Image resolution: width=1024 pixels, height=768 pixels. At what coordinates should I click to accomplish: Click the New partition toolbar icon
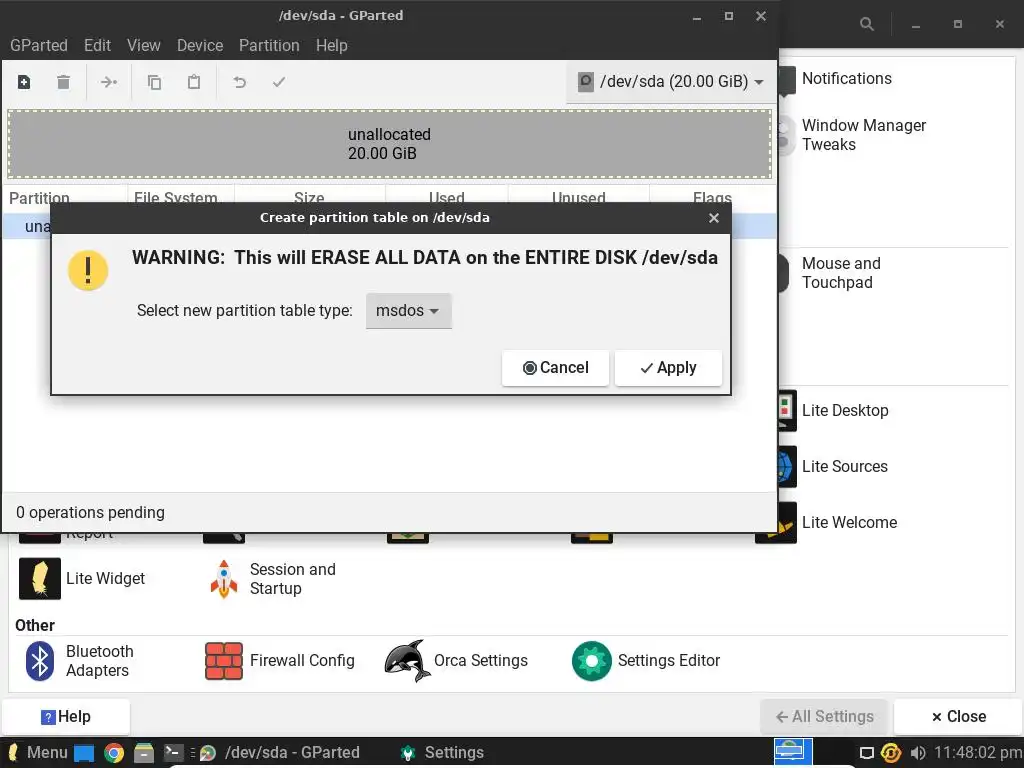24,82
